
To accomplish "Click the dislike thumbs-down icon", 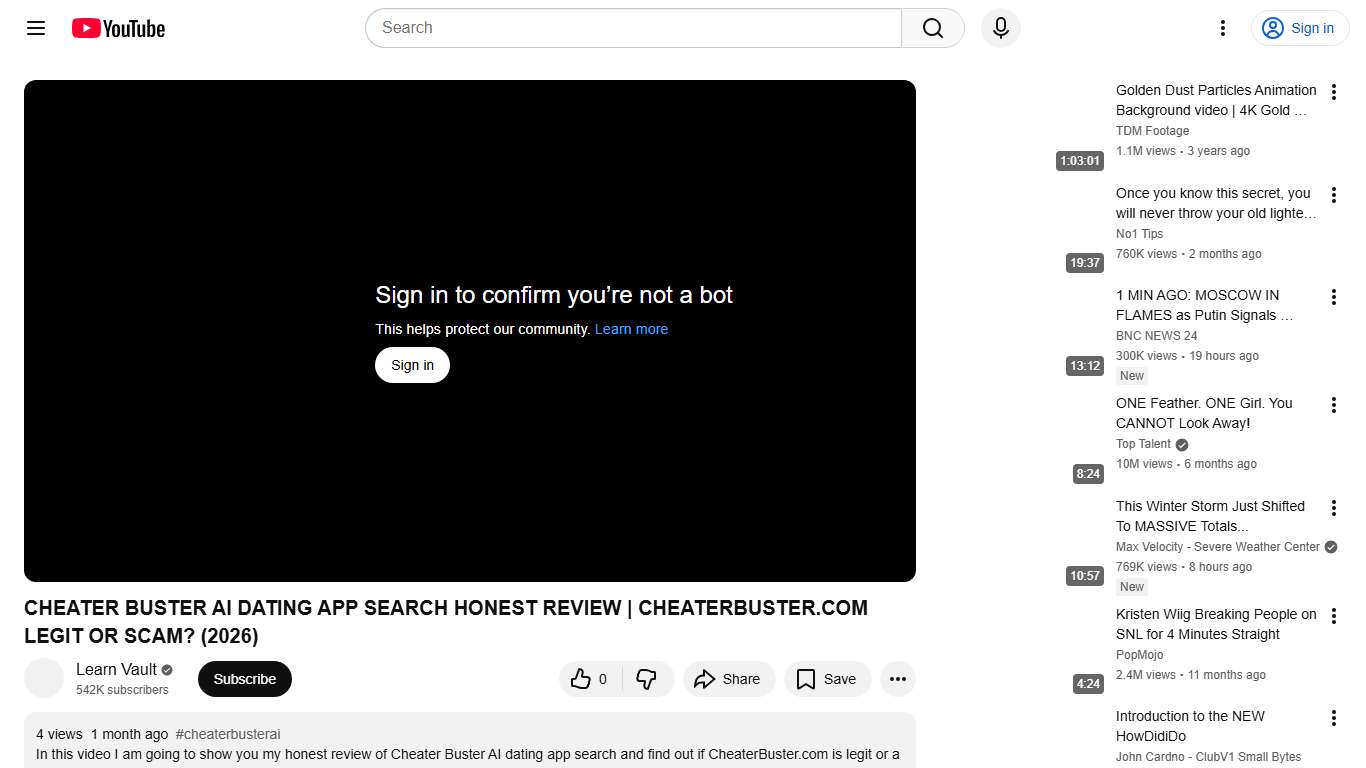I will (x=648, y=678).
